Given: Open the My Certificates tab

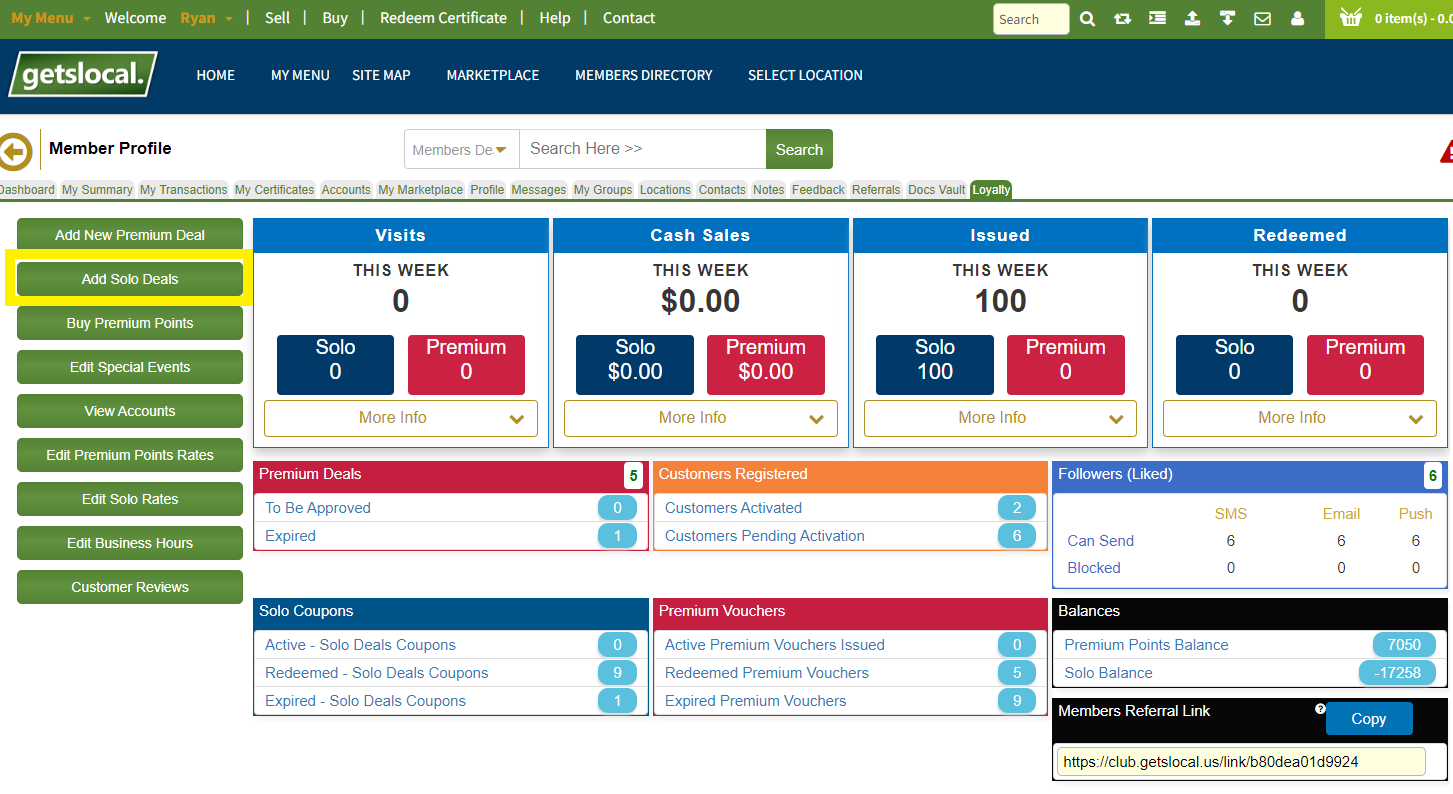Looking at the screenshot, I should point(275,190).
